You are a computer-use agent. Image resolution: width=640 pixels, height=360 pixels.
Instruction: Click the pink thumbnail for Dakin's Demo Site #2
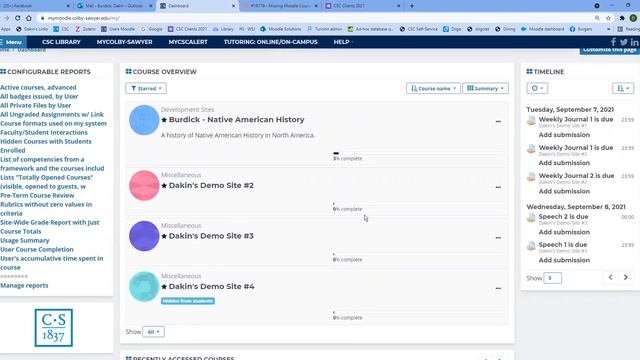click(144, 185)
